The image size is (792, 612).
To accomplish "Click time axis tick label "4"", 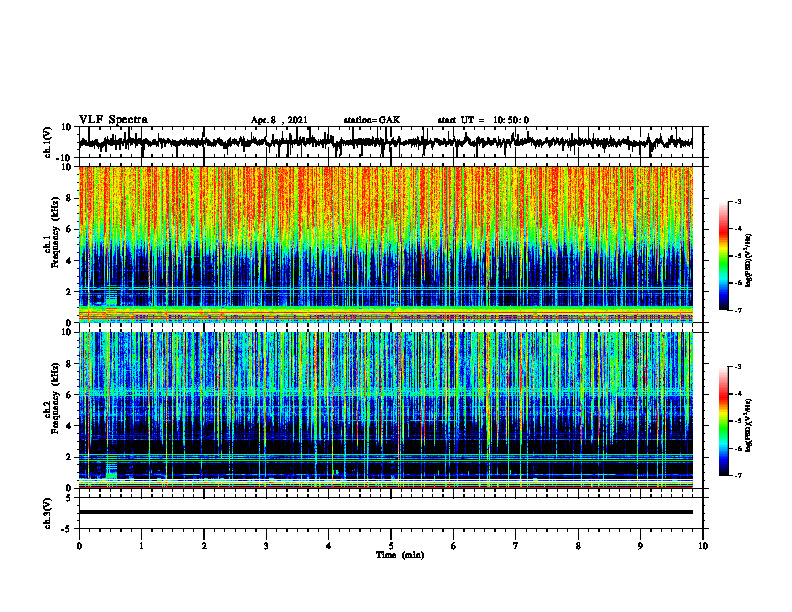I will tap(329, 546).
